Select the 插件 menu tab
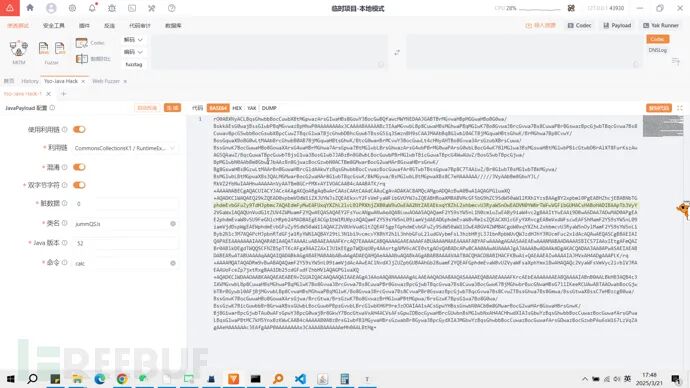Screen dimensions: 690x388 [84, 26]
